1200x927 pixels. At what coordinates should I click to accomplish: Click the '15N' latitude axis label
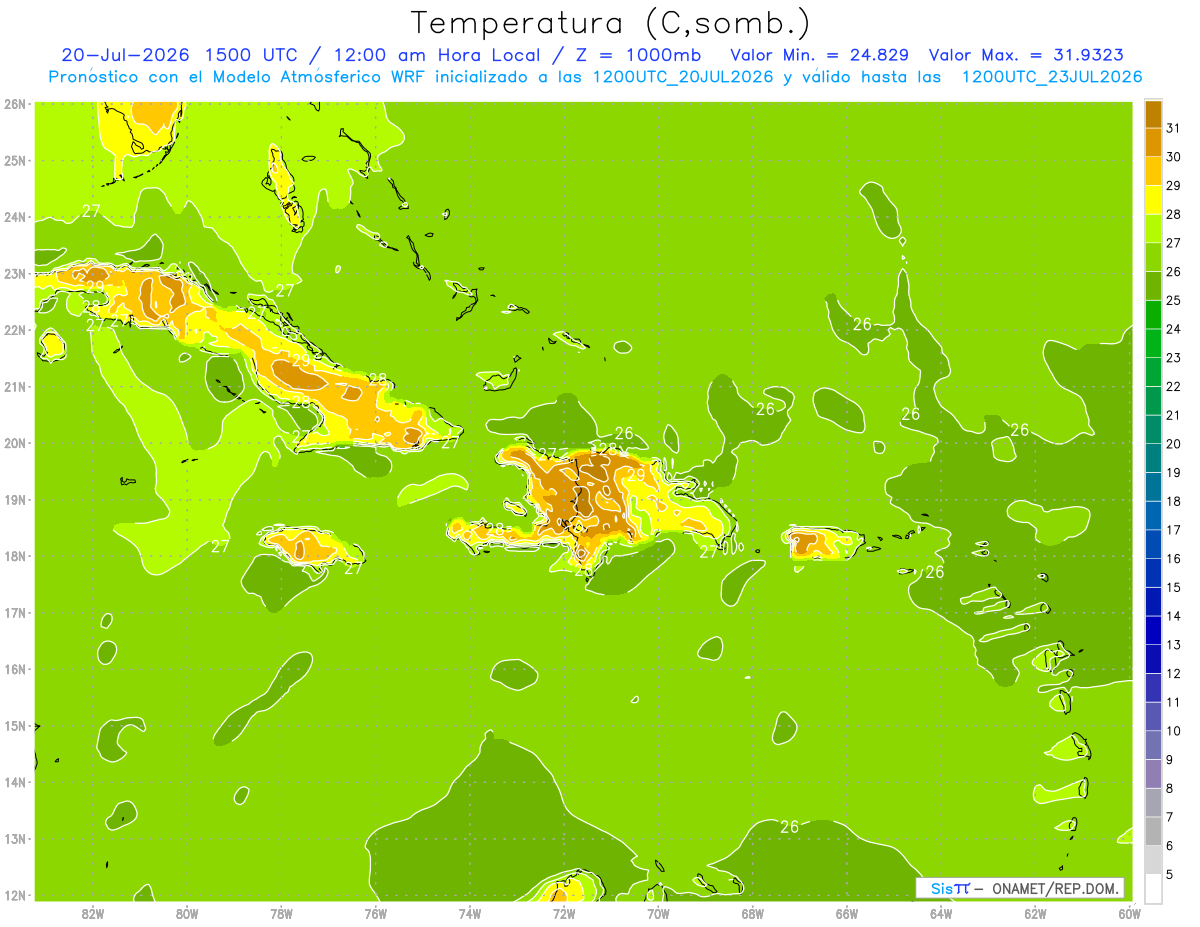pos(15,726)
